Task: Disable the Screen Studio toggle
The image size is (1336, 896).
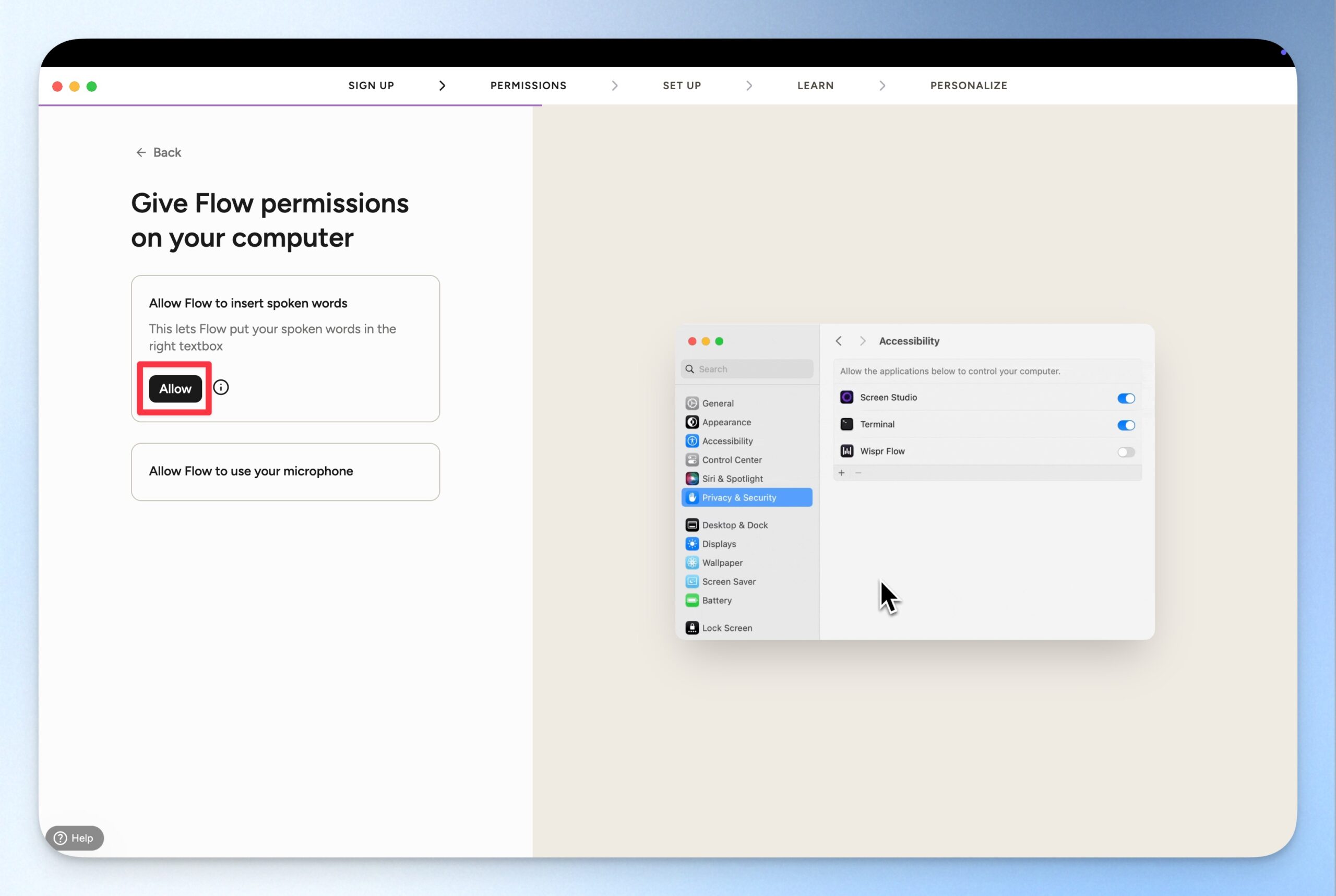Action: (1125, 398)
